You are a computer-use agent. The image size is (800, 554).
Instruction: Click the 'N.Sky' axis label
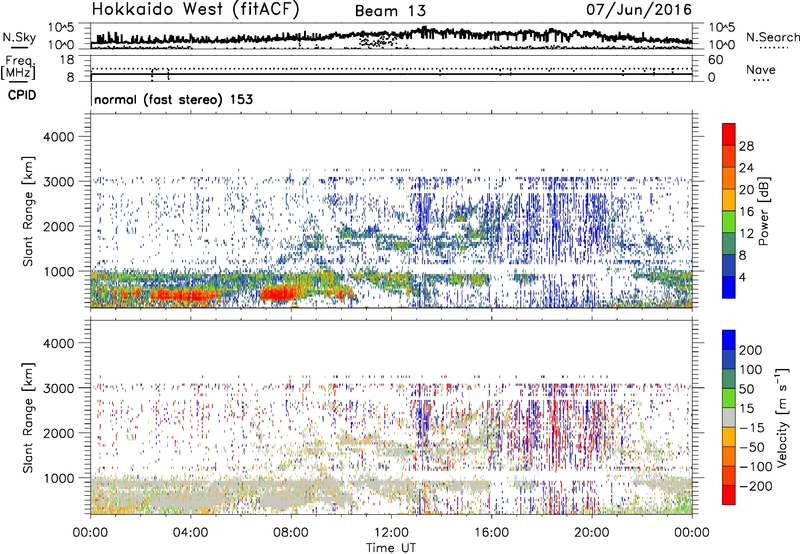(x=19, y=37)
